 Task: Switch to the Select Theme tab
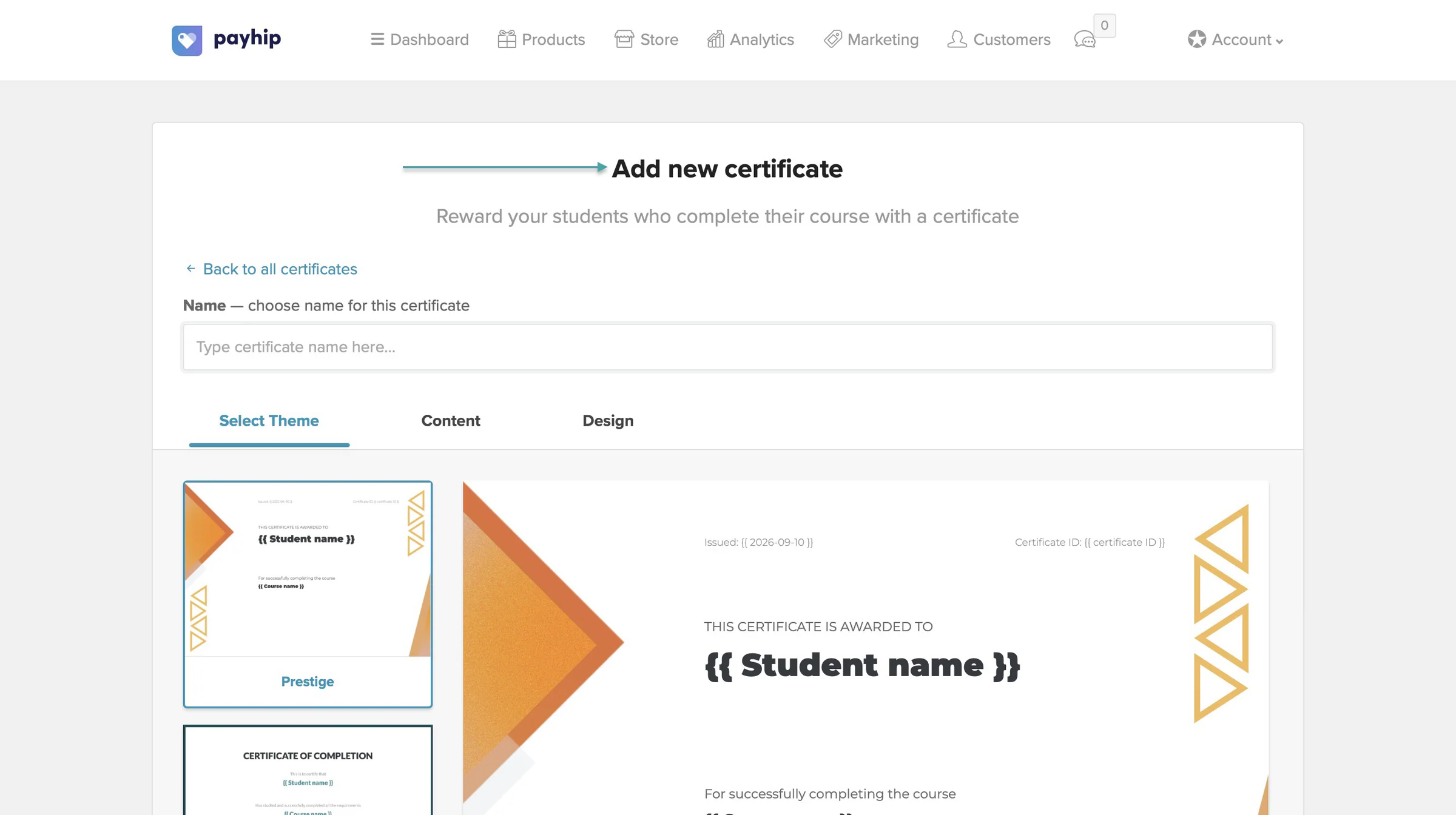pyautogui.click(x=269, y=421)
